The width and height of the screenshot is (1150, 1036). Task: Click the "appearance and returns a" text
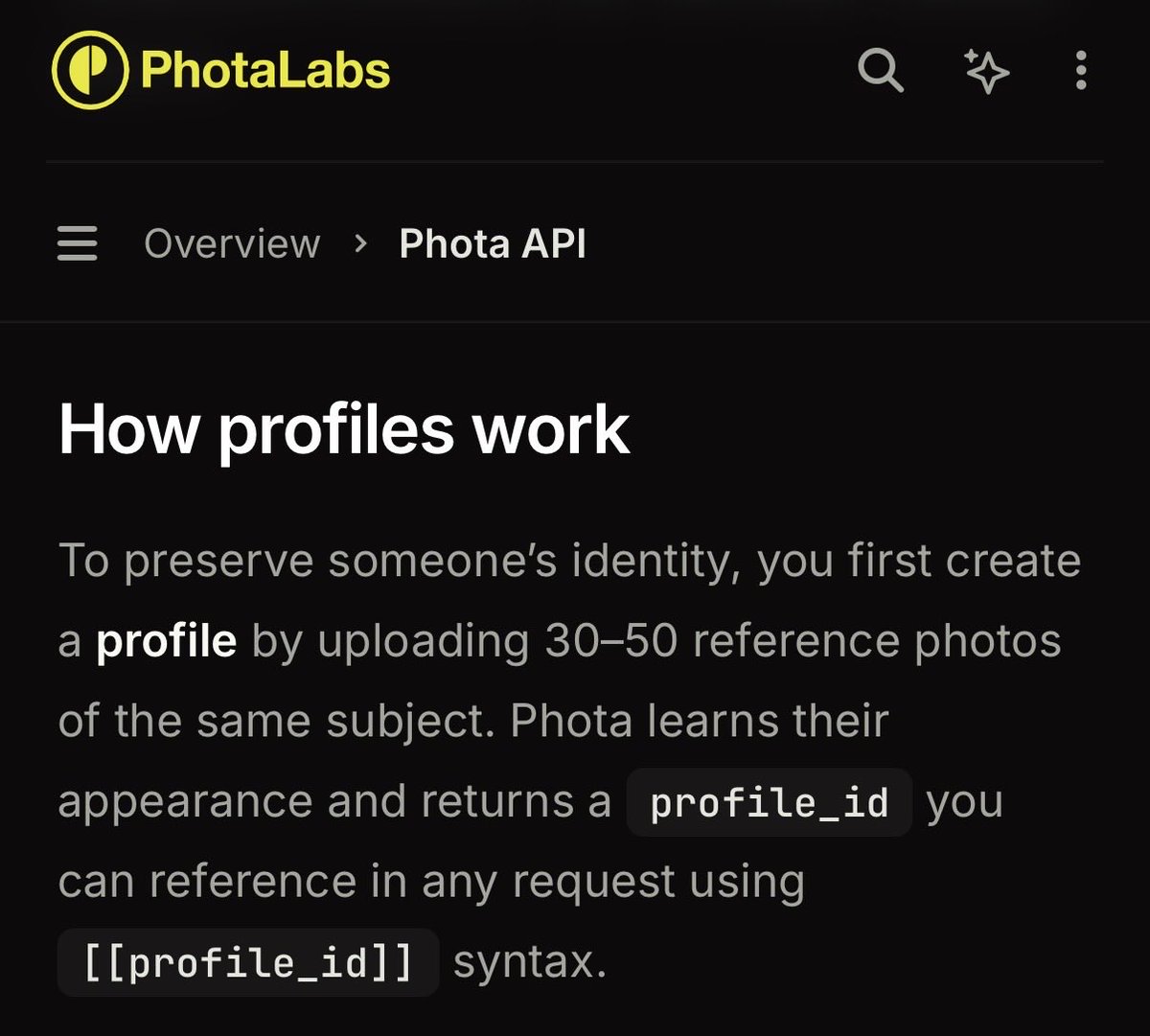[x=334, y=802]
